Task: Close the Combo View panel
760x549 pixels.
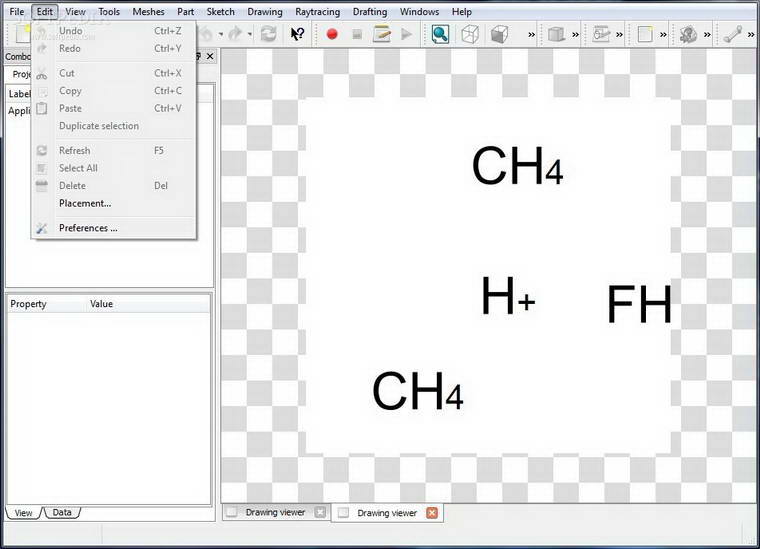Action: [x=210, y=56]
